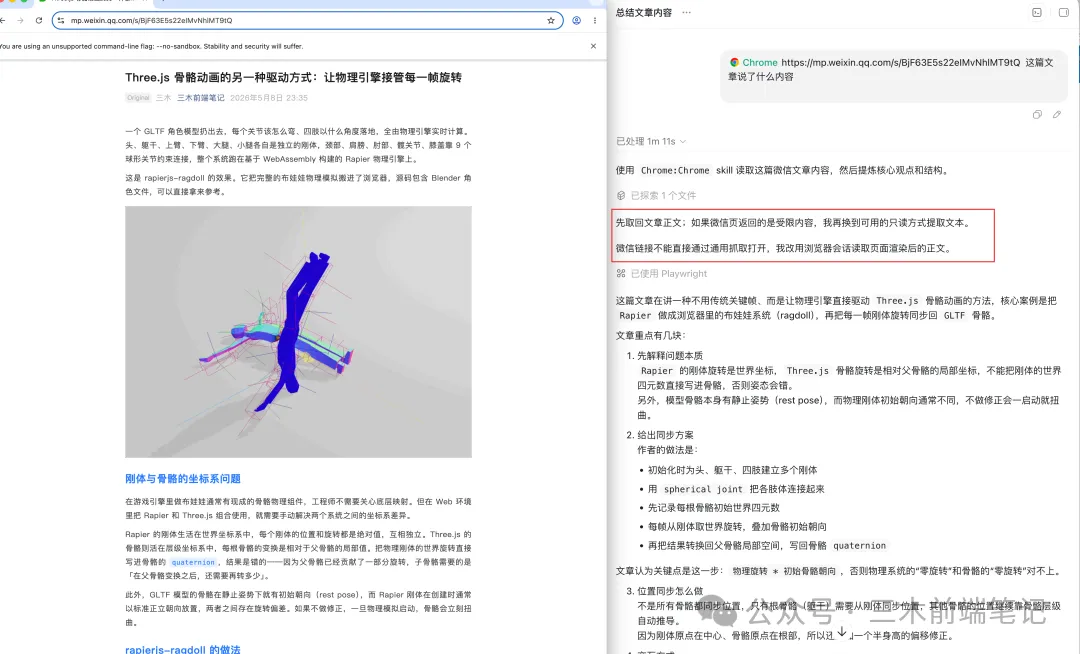Viewport: 1080px width, 654px height.
Task: Open the 三木前端笔记 account link
Action: tap(200, 98)
